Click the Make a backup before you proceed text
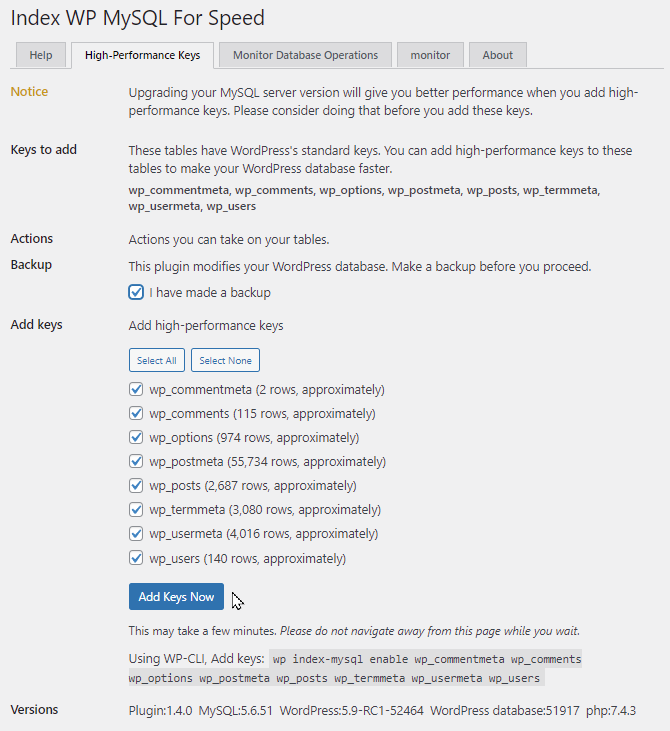Screen dimensions: 670x731 491,267
